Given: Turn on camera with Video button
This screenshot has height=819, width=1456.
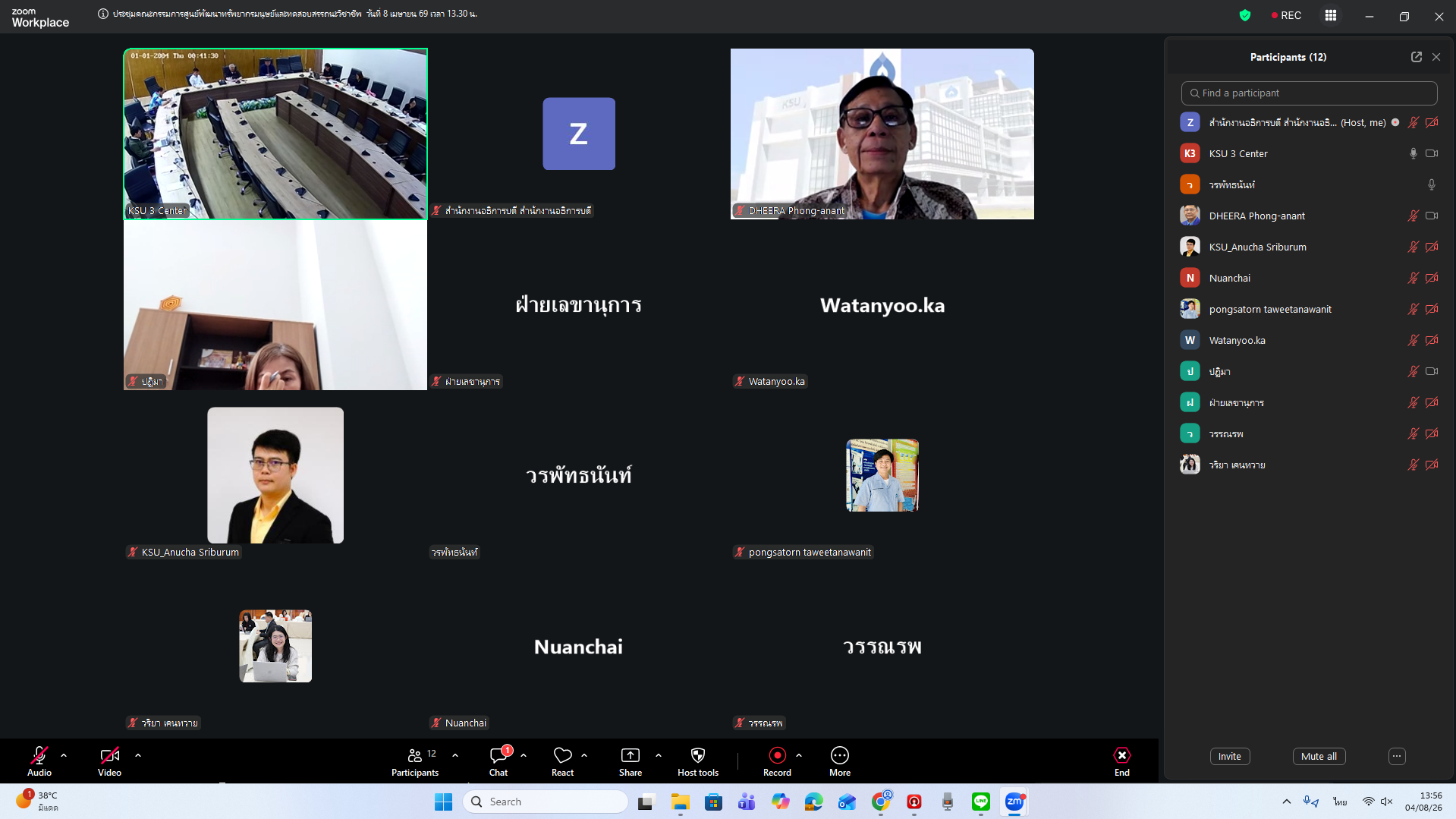Looking at the screenshot, I should (109, 756).
